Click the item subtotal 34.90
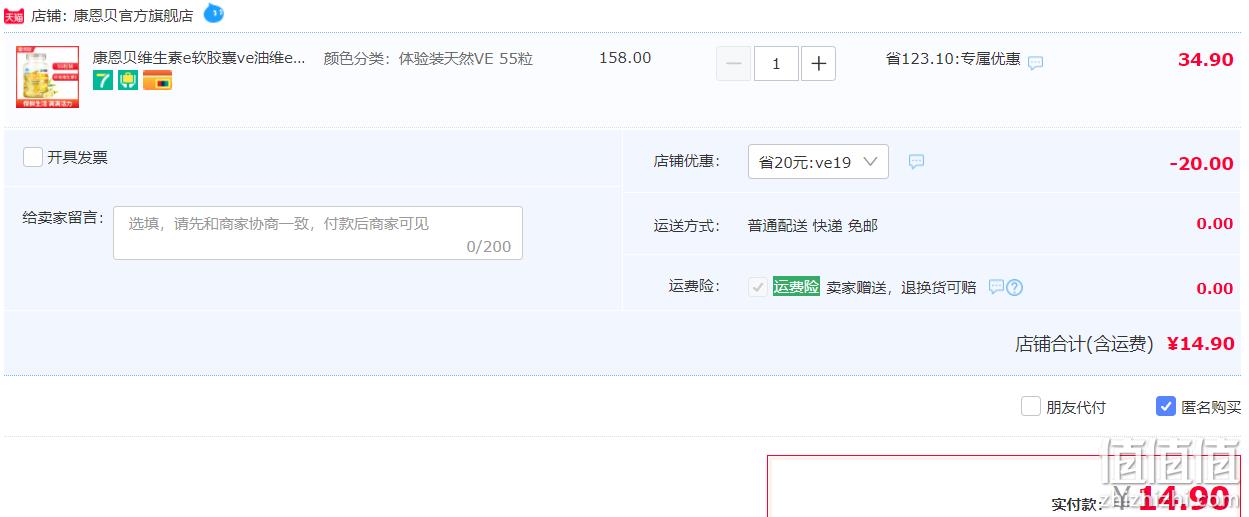 1206,59
